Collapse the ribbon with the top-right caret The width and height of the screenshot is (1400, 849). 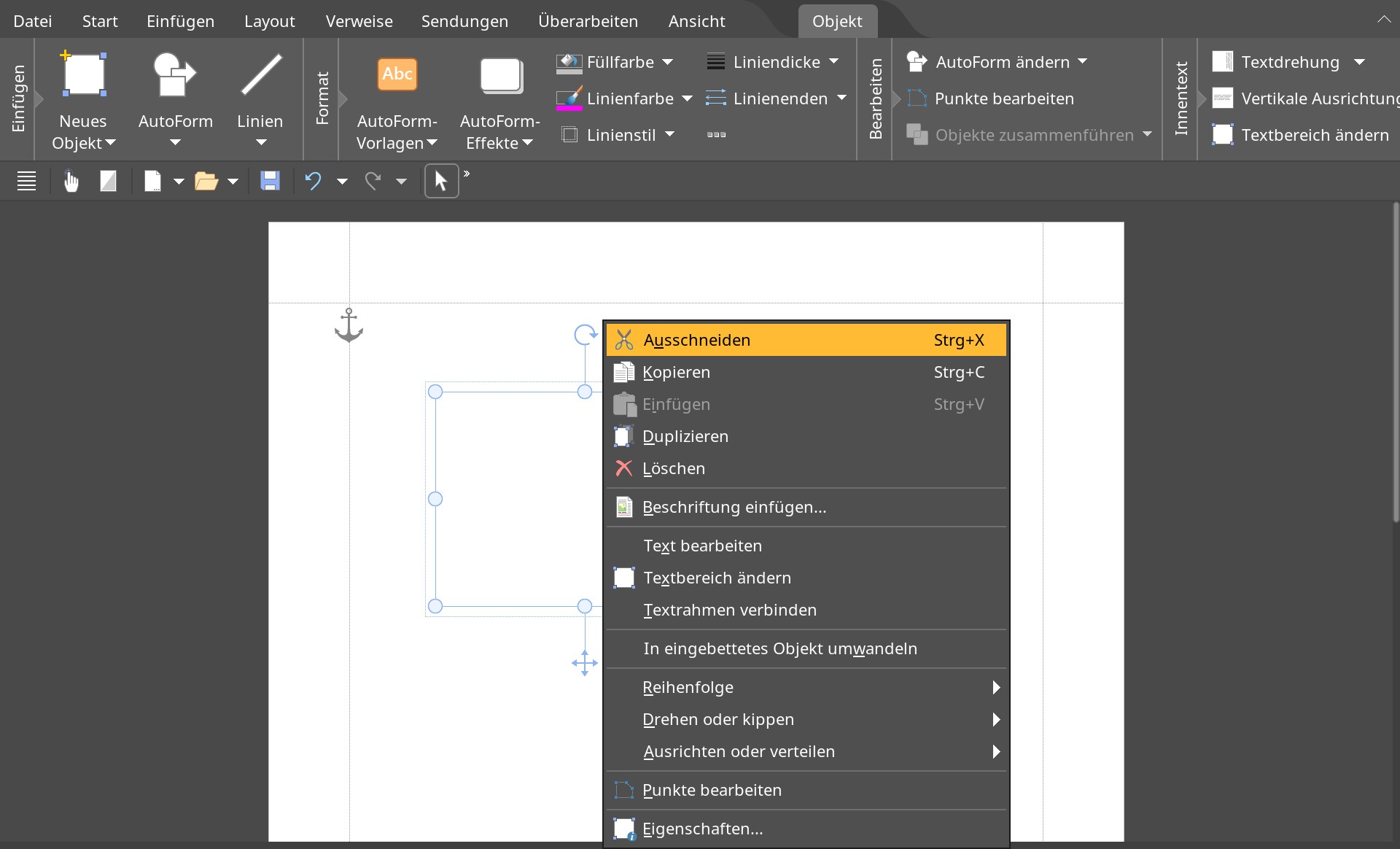(x=1383, y=20)
